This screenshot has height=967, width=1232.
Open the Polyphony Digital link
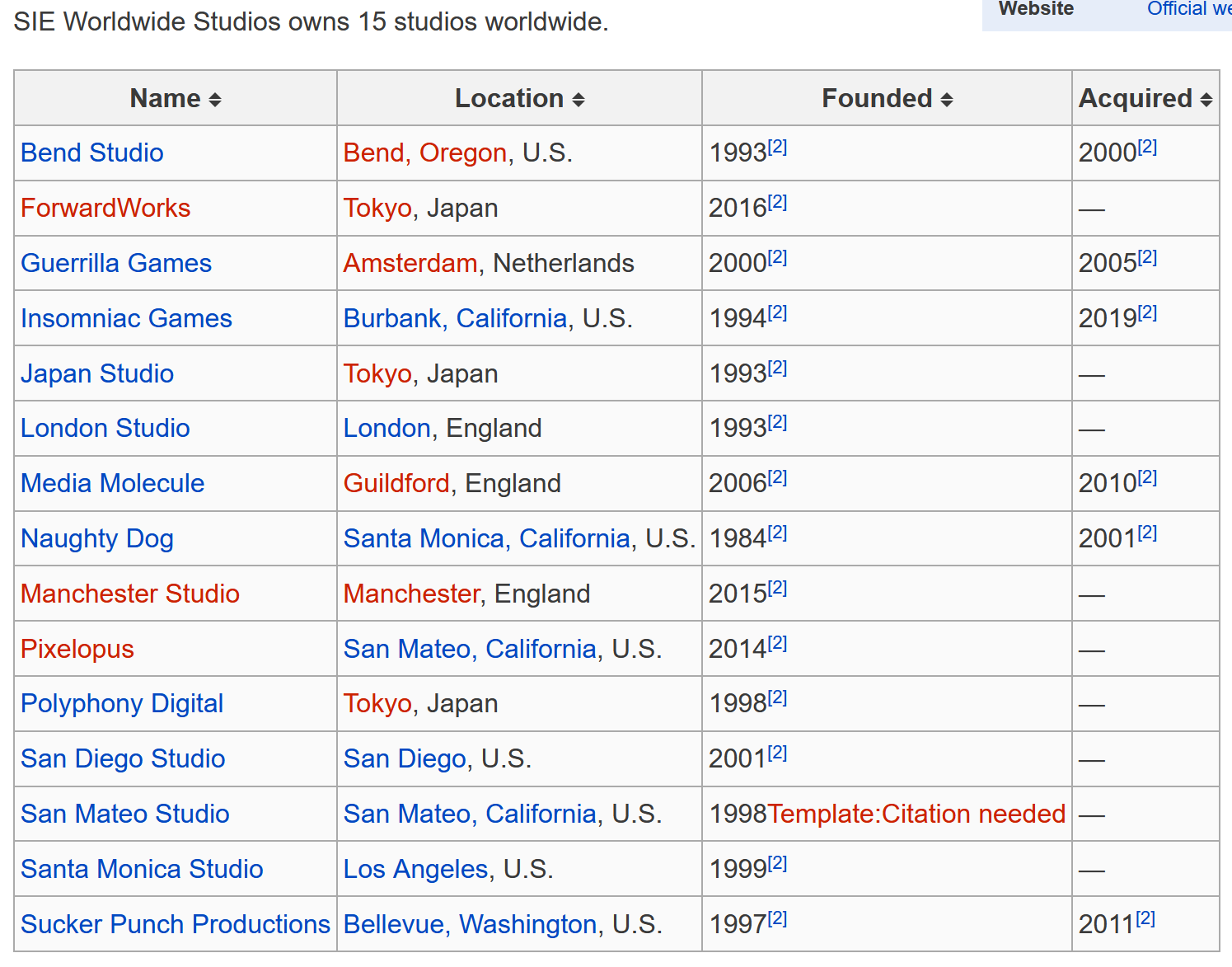click(122, 703)
